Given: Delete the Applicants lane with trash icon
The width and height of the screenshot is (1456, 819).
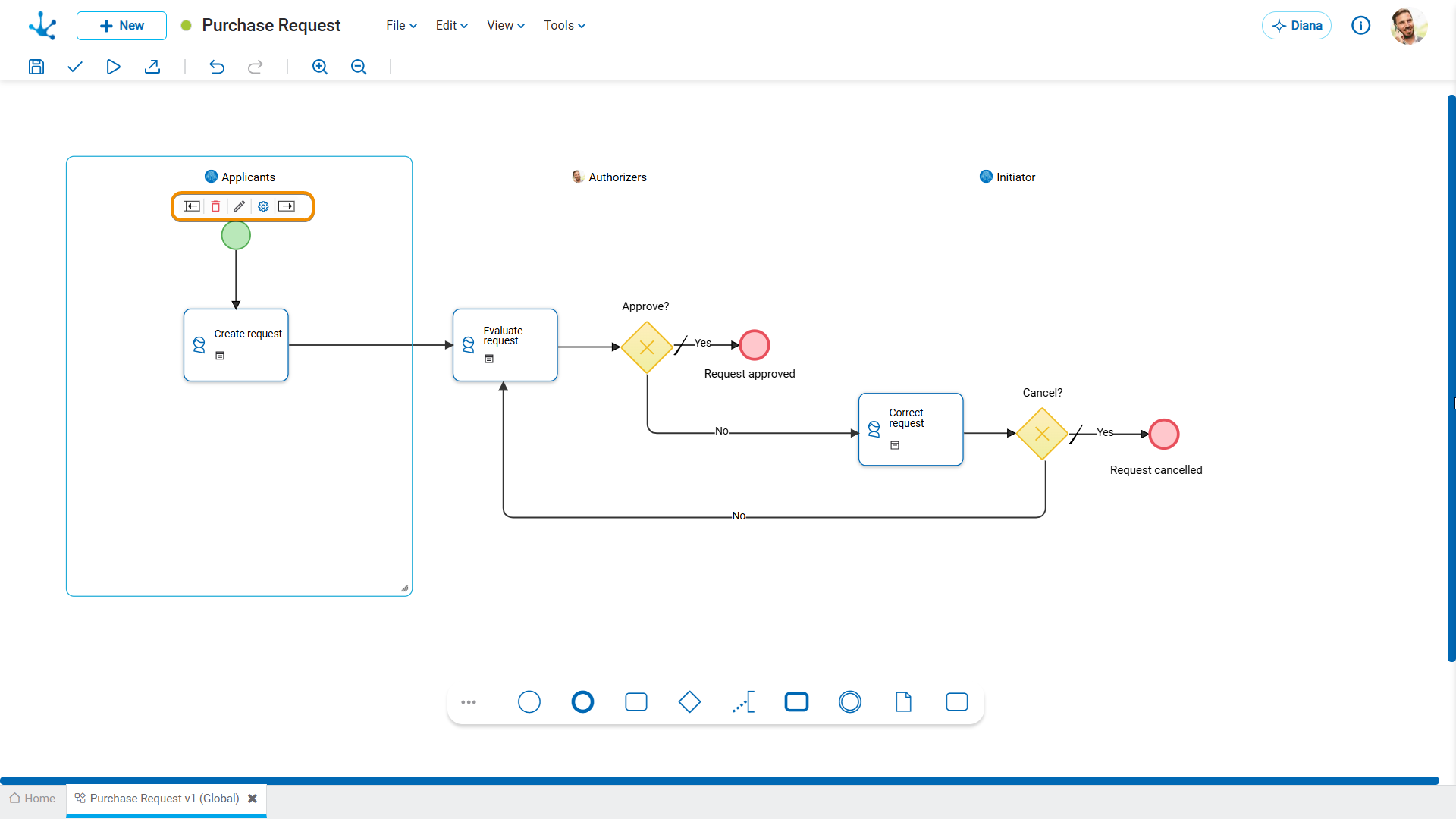Looking at the screenshot, I should pyautogui.click(x=215, y=206).
